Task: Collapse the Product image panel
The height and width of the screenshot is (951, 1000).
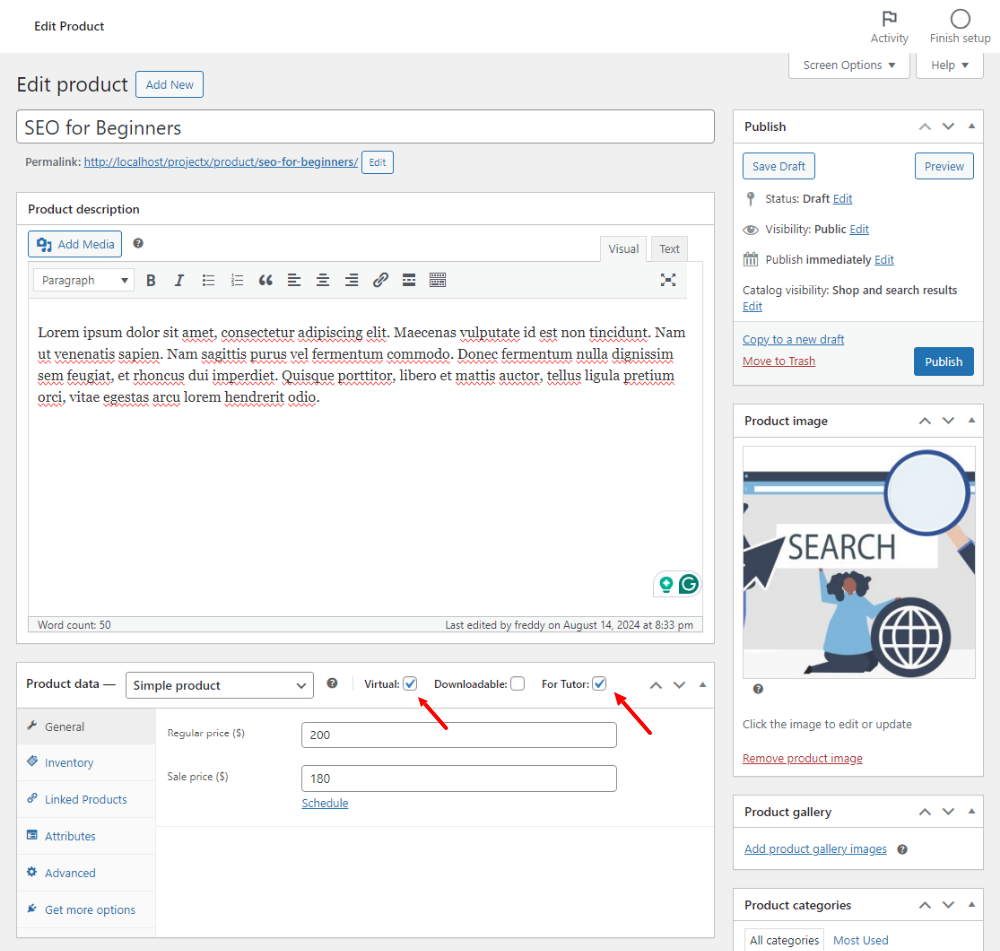Action: [x=971, y=420]
